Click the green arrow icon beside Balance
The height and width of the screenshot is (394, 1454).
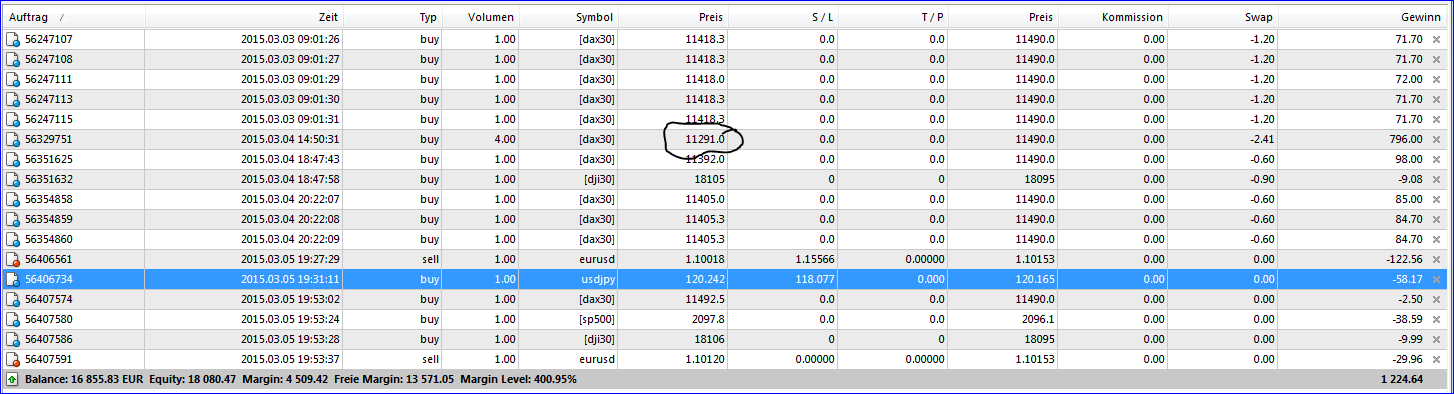(13, 380)
